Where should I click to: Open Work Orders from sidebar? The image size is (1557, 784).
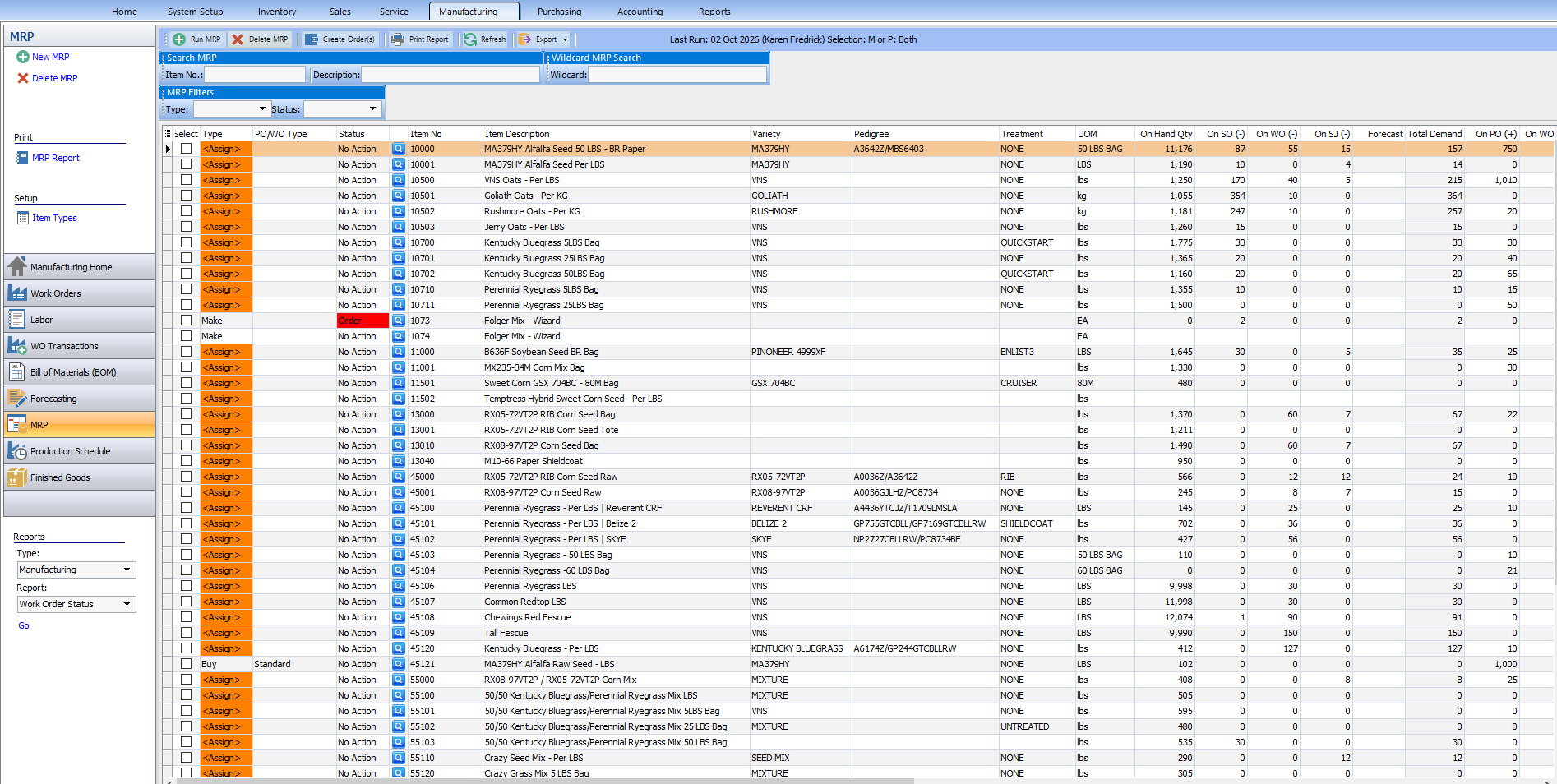[x=79, y=293]
